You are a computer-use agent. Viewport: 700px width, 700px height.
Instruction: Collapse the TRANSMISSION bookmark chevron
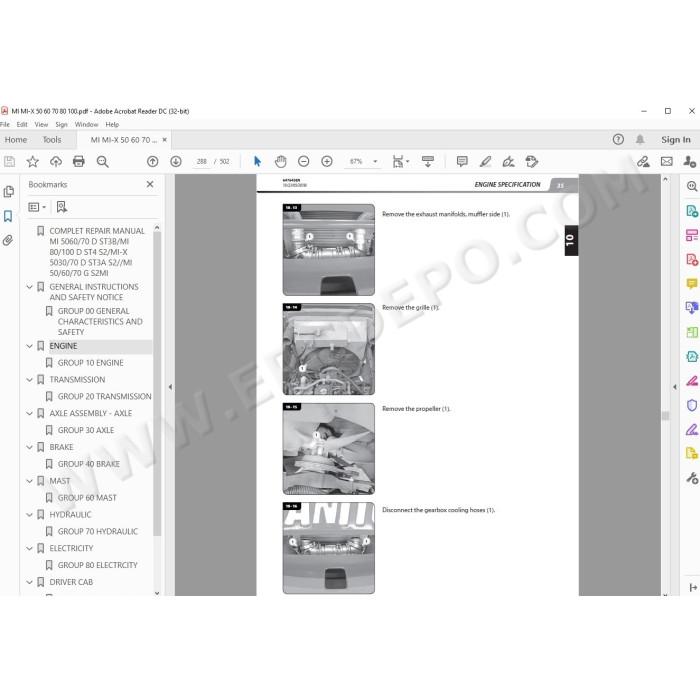[29, 380]
